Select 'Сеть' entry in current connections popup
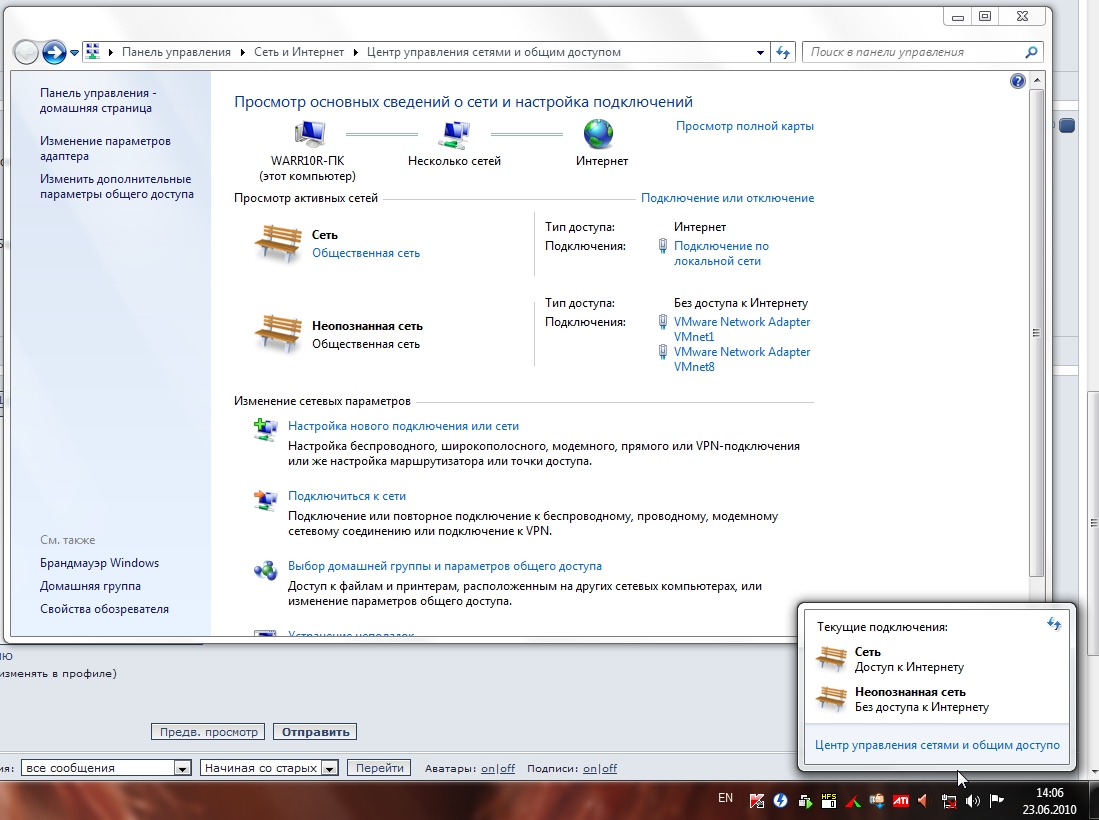 [x=936, y=660]
